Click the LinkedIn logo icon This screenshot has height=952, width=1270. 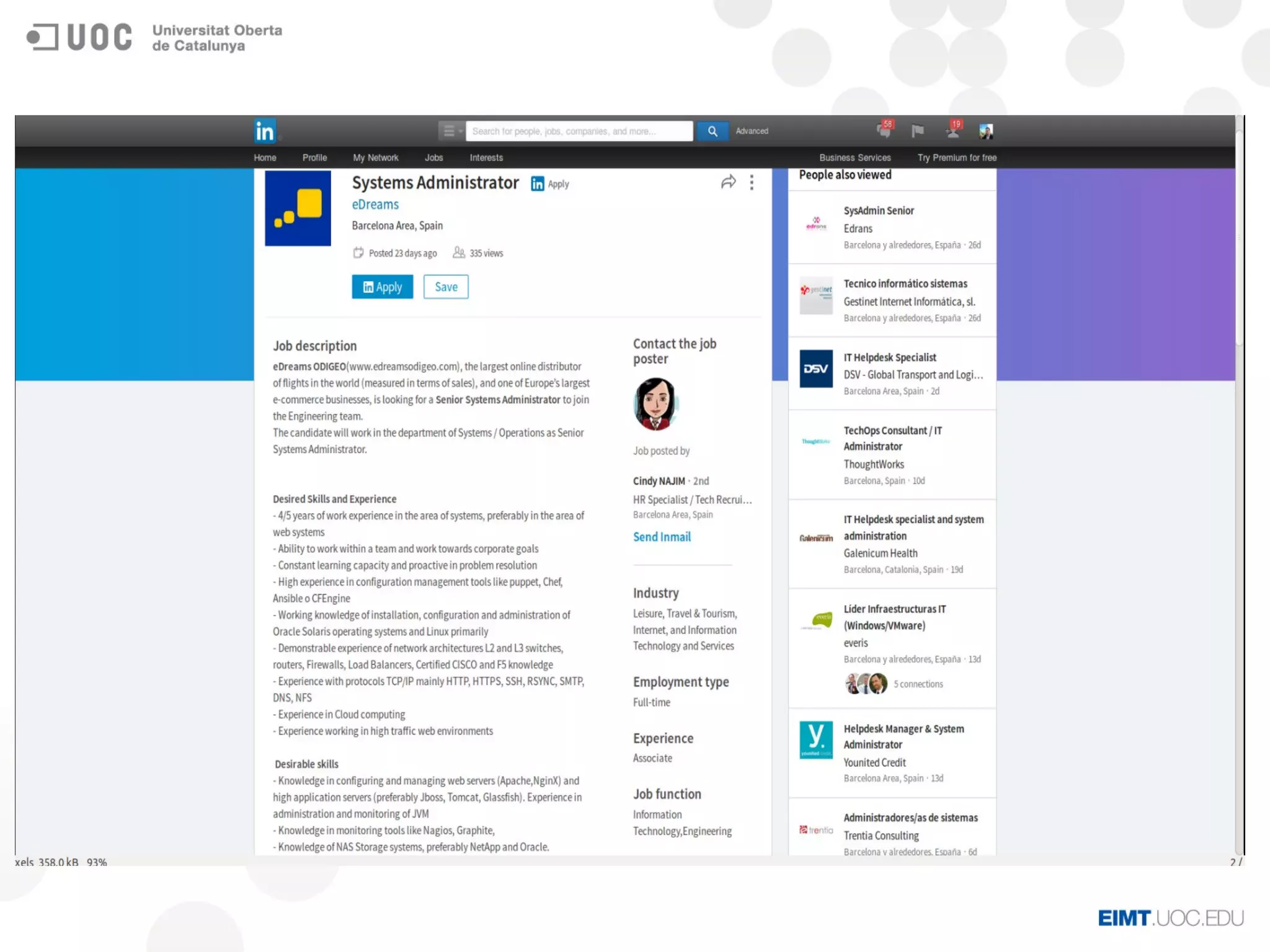pos(265,131)
